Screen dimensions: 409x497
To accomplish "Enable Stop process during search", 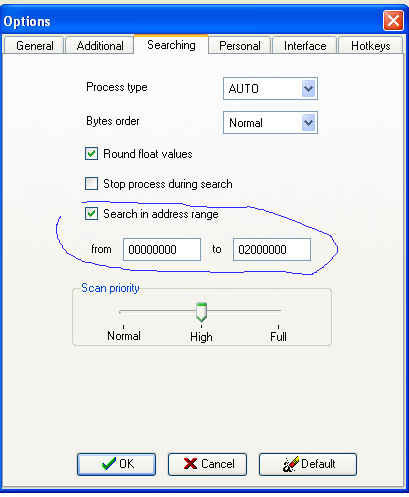I will tap(91, 183).
